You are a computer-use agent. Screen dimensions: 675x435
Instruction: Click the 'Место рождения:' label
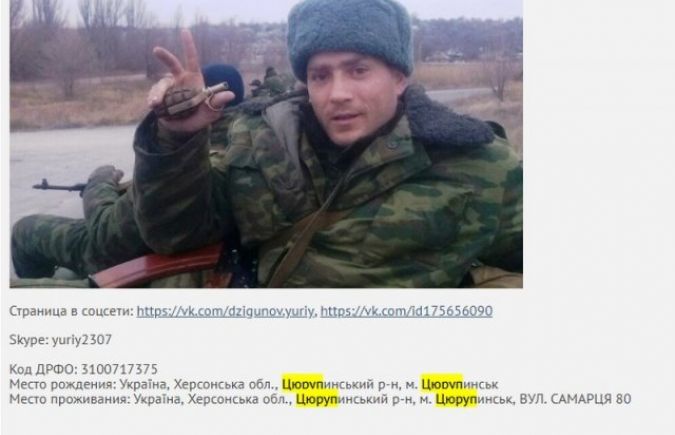pyautogui.click(x=63, y=384)
